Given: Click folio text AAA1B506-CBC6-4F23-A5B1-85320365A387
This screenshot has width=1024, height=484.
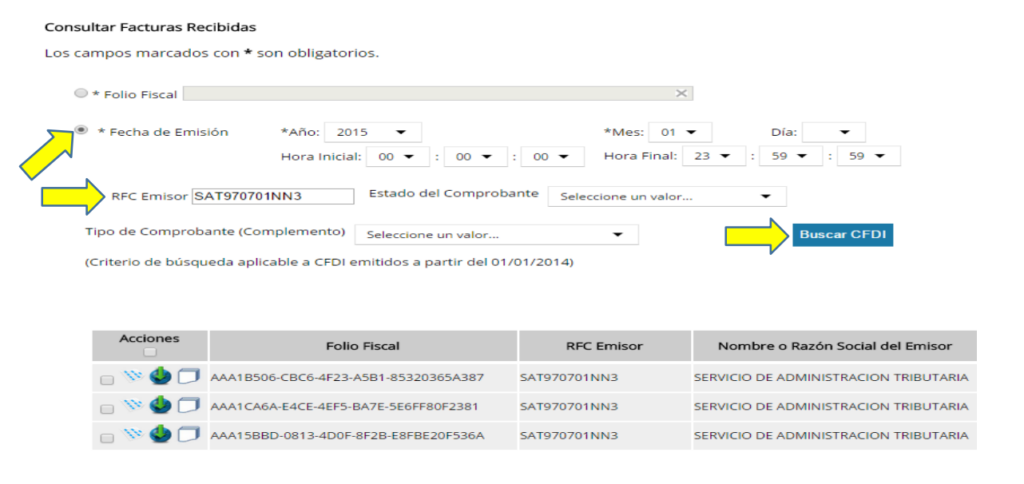Looking at the screenshot, I should [x=347, y=377].
